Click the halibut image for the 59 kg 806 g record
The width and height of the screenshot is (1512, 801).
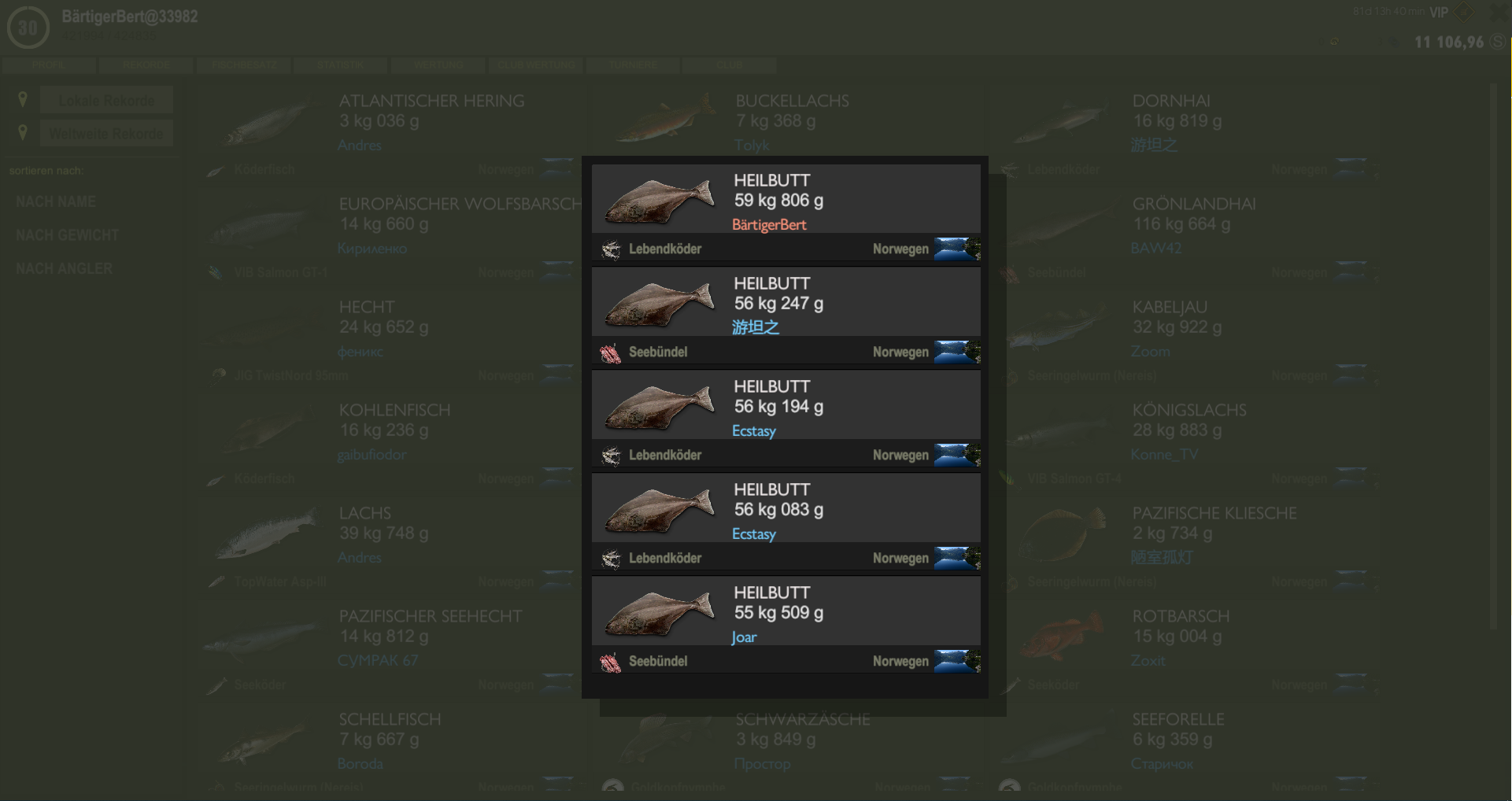(660, 201)
